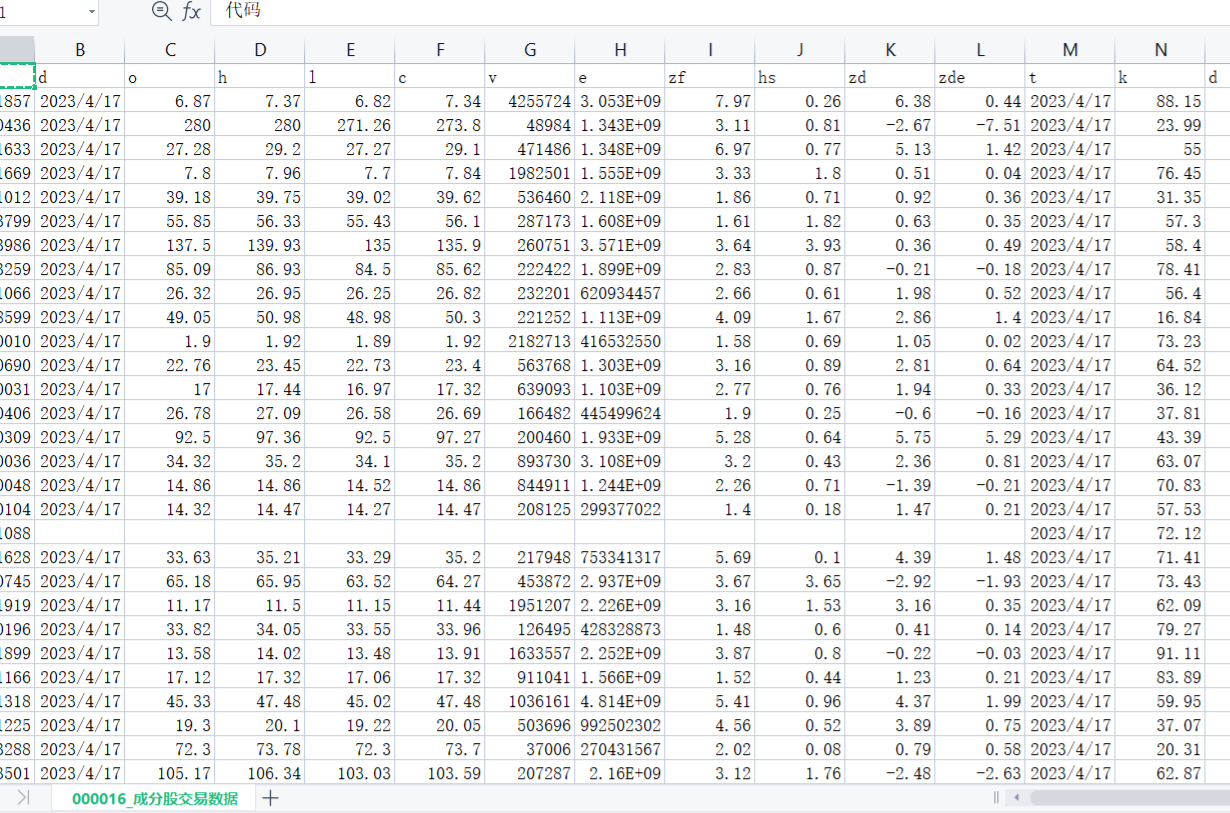Open the fx insert function dialog
The width and height of the screenshot is (1230, 813).
(x=191, y=11)
